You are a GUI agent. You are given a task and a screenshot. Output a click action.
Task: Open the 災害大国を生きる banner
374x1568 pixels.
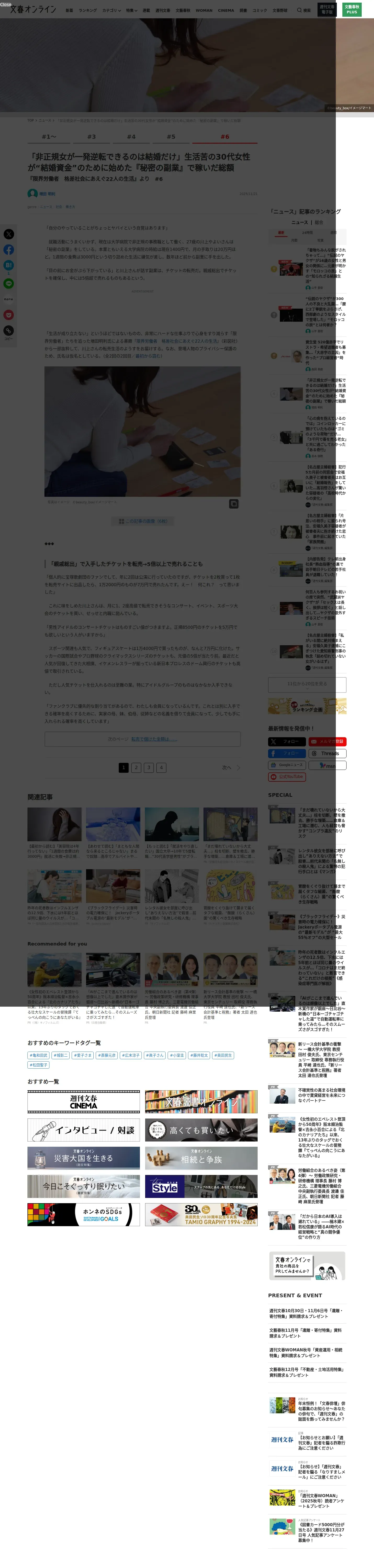point(83,1158)
